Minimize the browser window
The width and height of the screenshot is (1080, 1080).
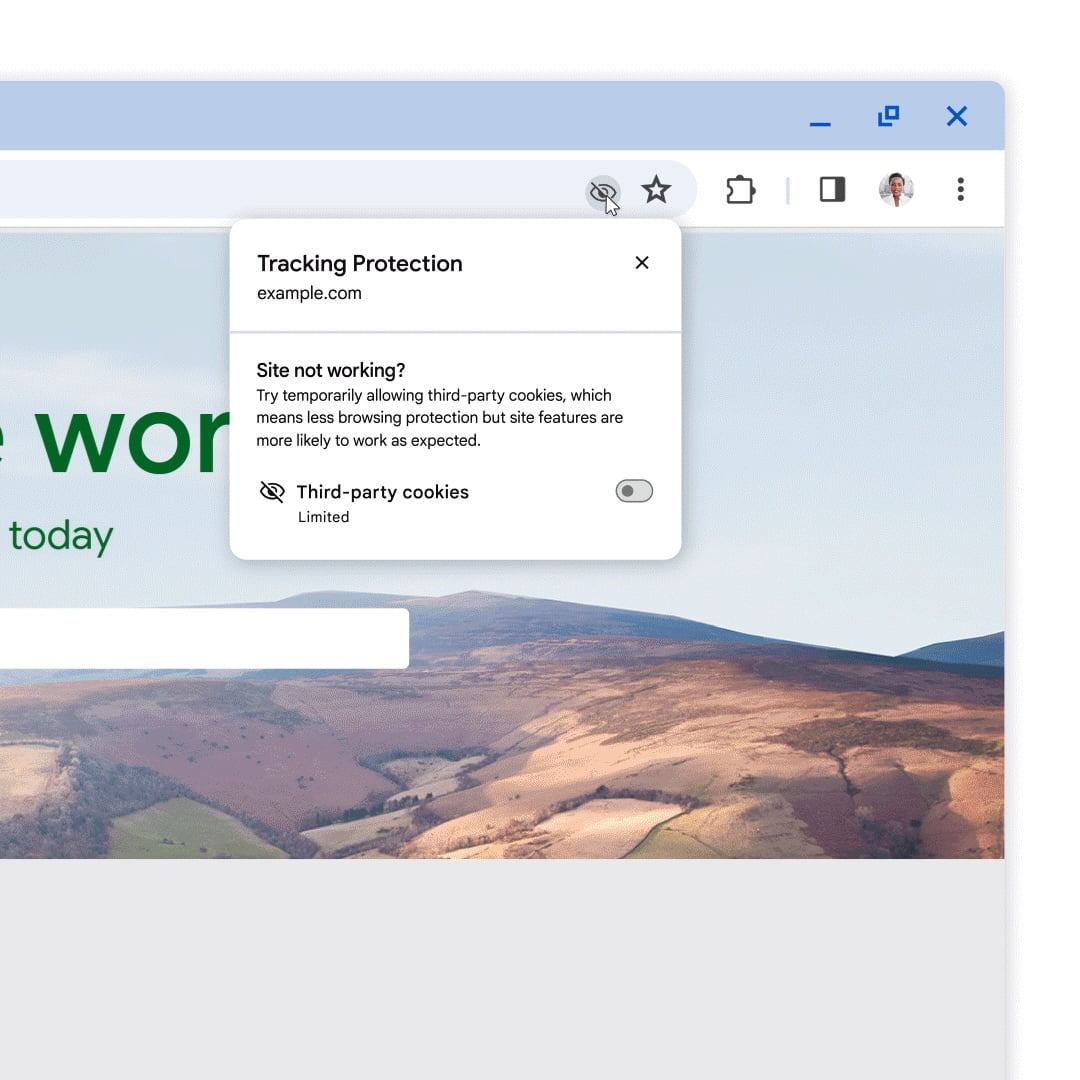coord(820,119)
